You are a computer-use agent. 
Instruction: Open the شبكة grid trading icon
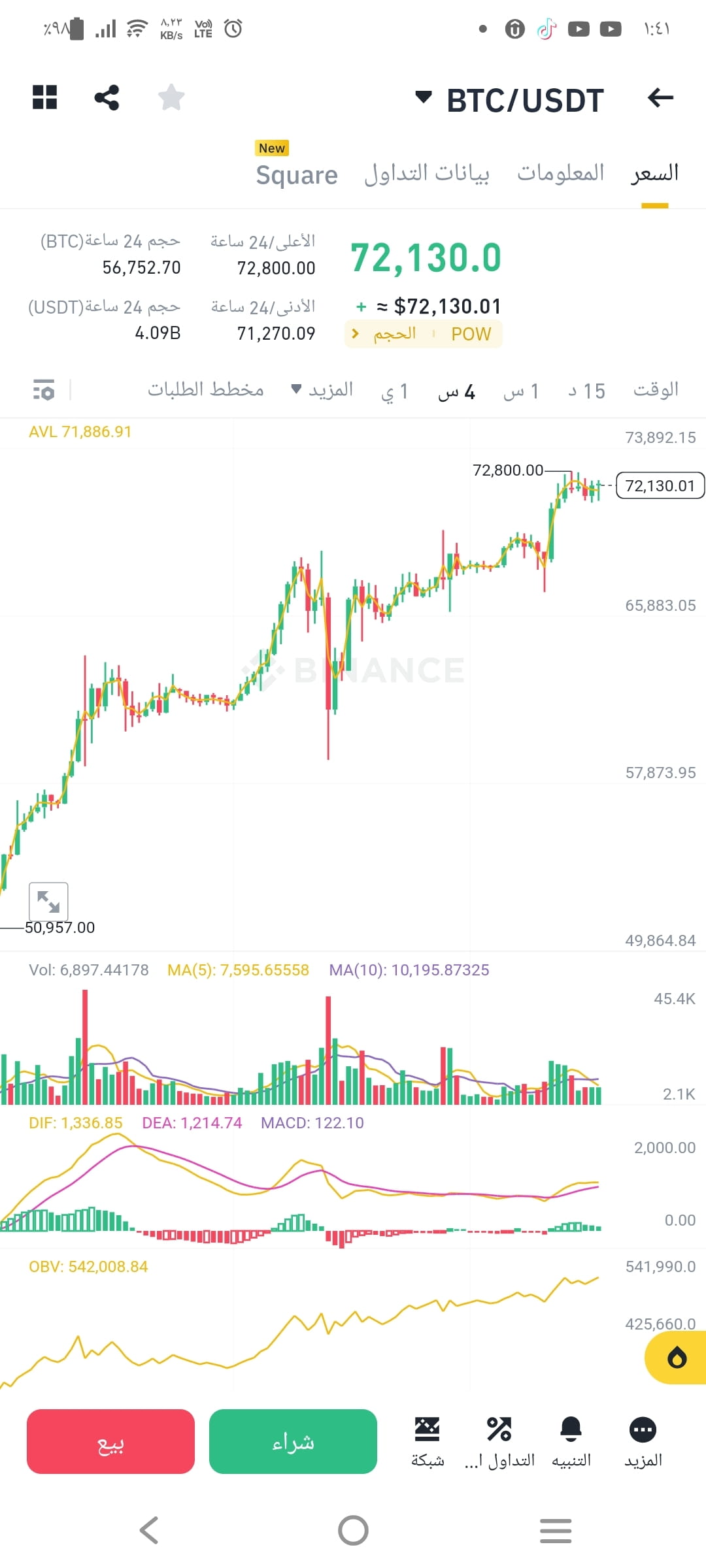coord(428,1442)
